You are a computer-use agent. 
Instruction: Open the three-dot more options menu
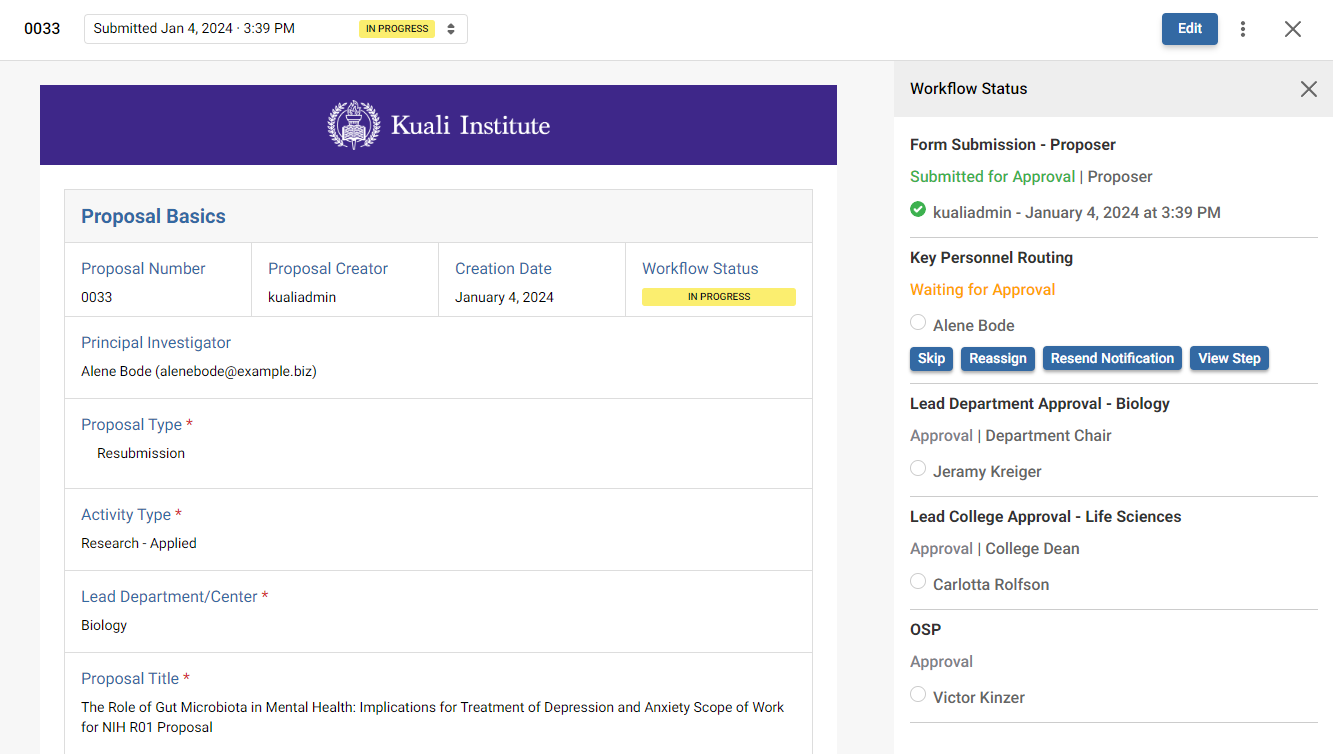(x=1243, y=29)
